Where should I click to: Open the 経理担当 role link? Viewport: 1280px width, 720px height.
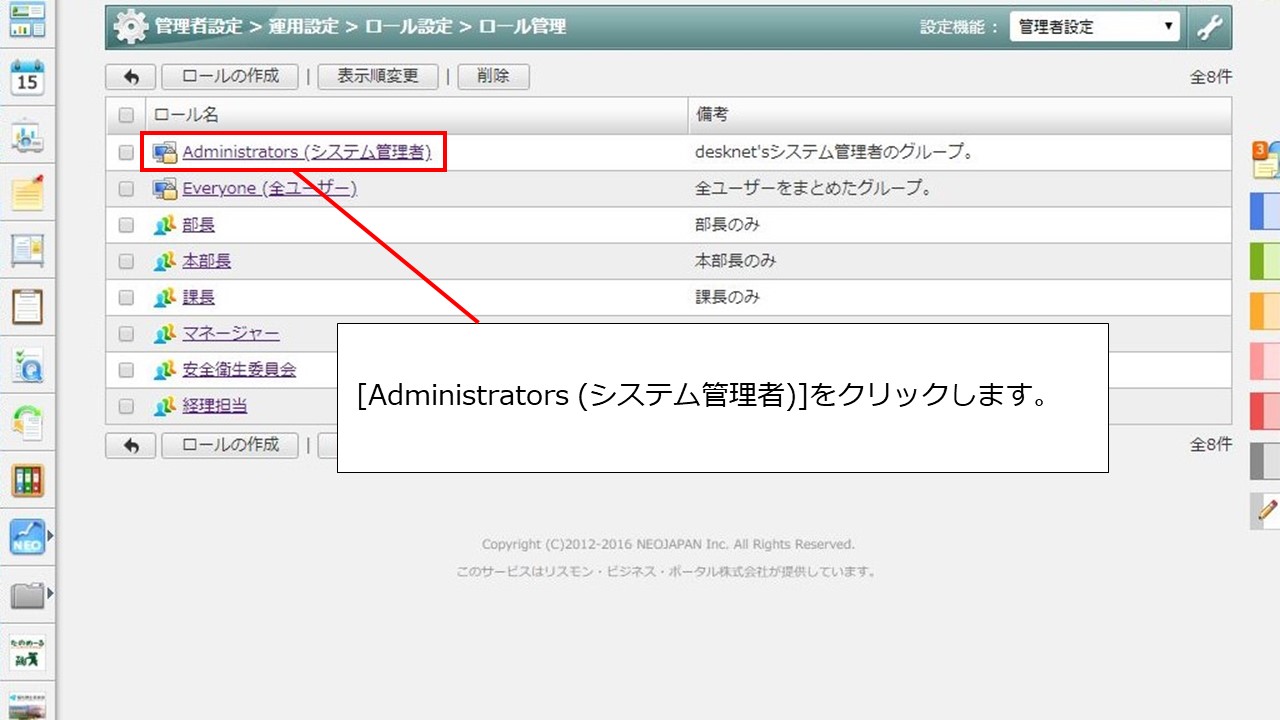(x=214, y=406)
